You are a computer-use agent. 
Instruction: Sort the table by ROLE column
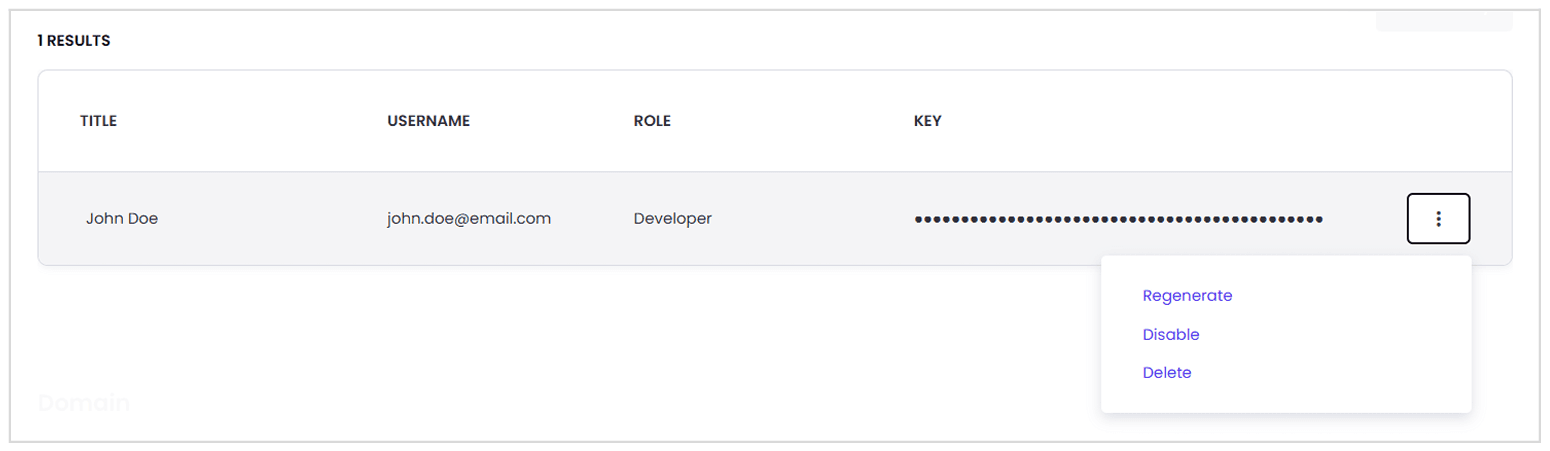tap(652, 121)
